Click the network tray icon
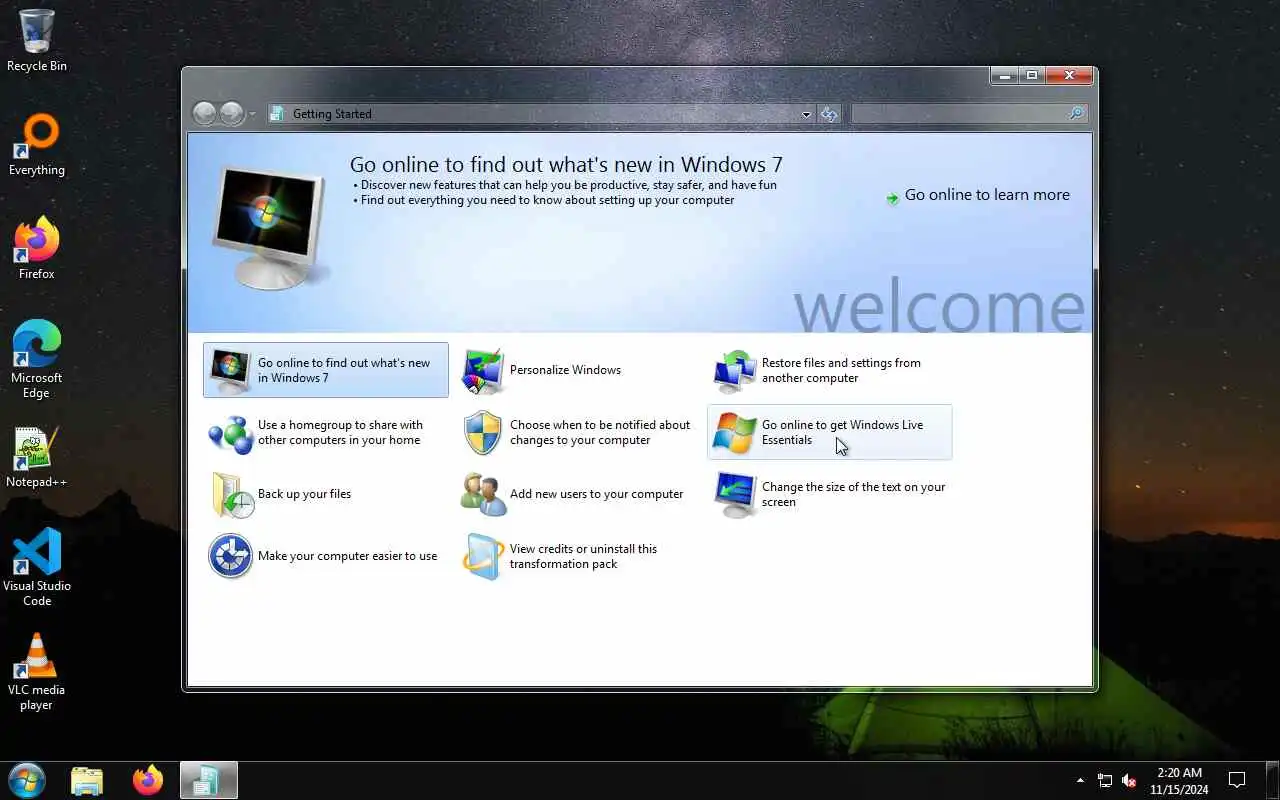 [1105, 780]
